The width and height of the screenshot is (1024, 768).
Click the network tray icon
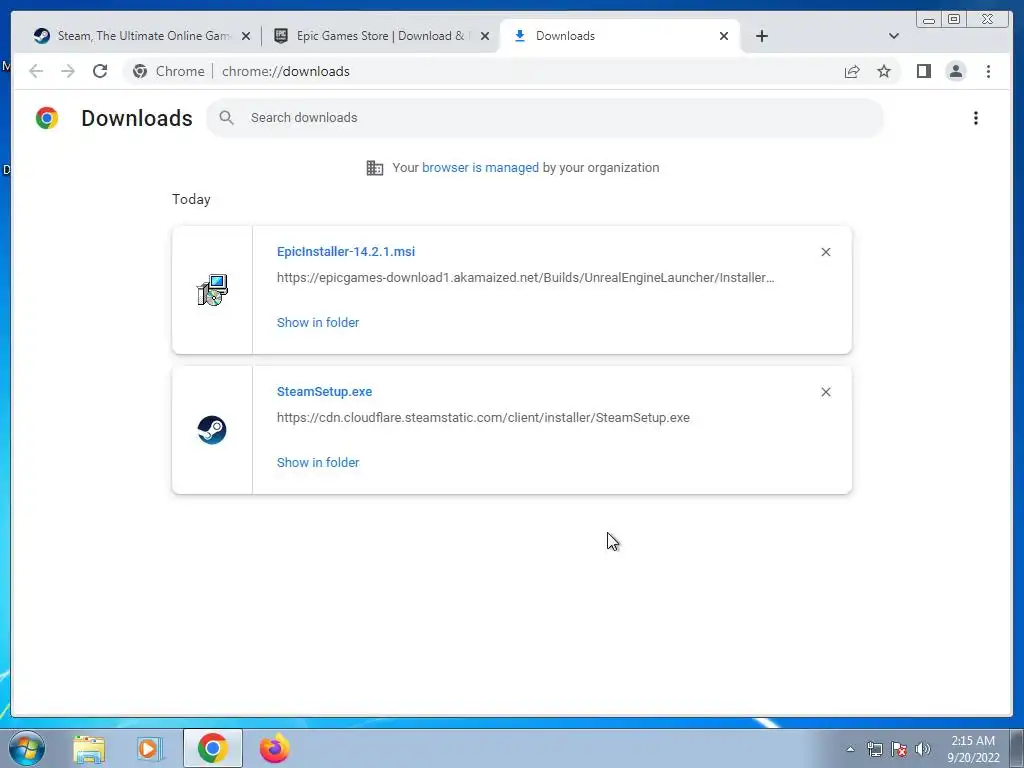pyautogui.click(x=874, y=749)
